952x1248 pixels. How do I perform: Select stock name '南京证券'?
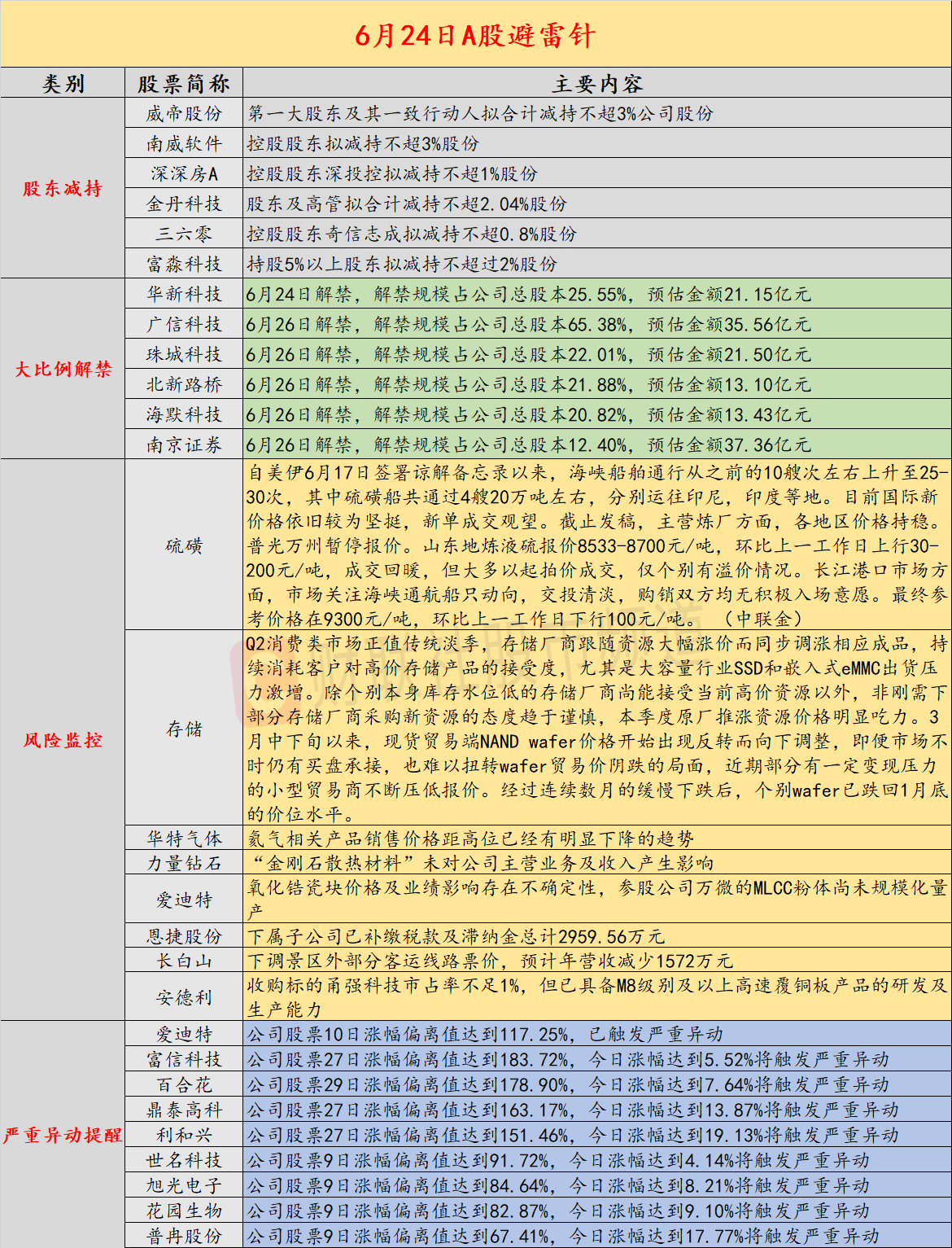point(184,444)
